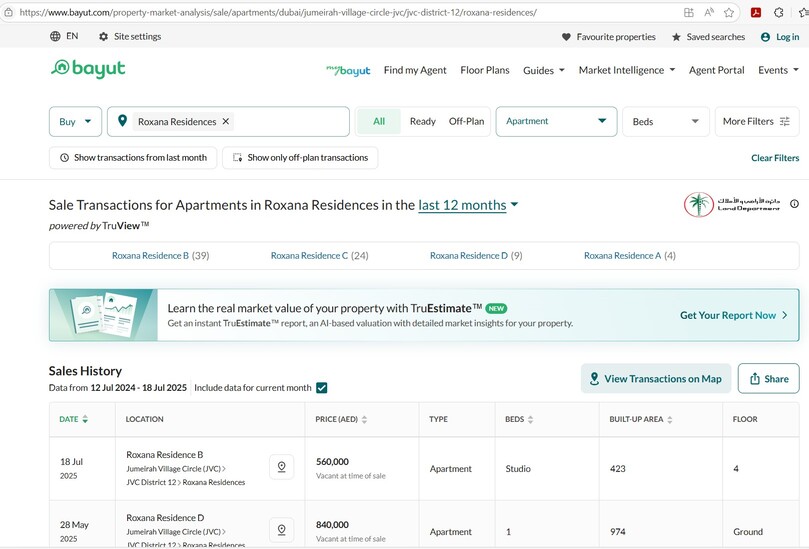Click the browser extensions puzzle icon
Viewport: 809px width, 549px height.
coord(779,12)
